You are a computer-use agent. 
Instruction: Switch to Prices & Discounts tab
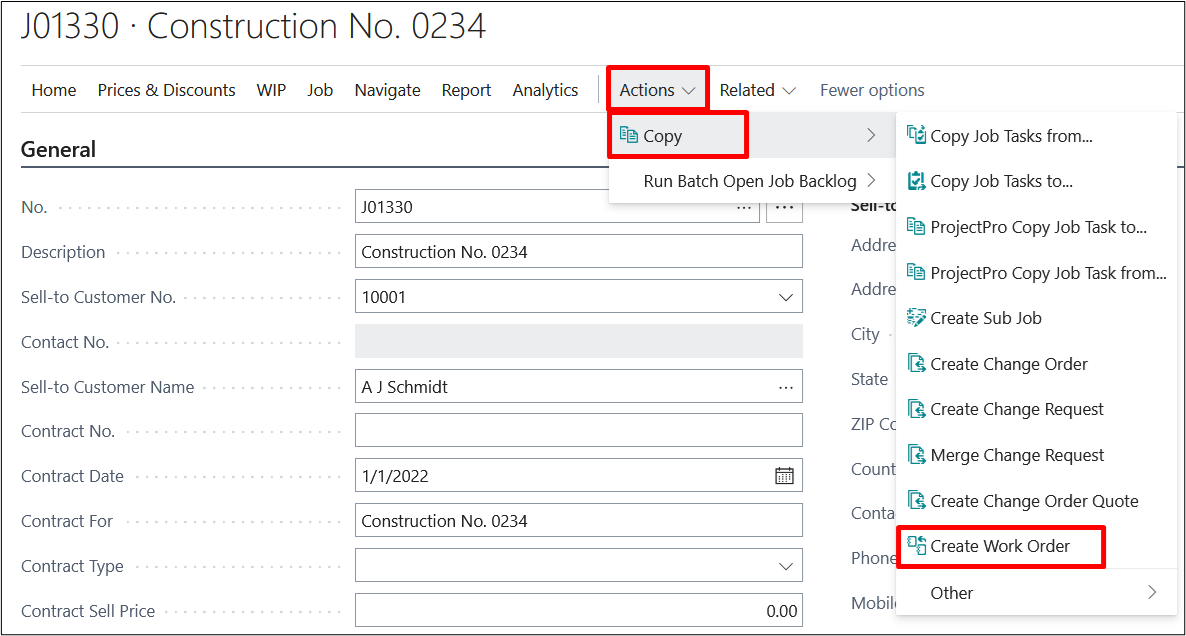(x=166, y=90)
